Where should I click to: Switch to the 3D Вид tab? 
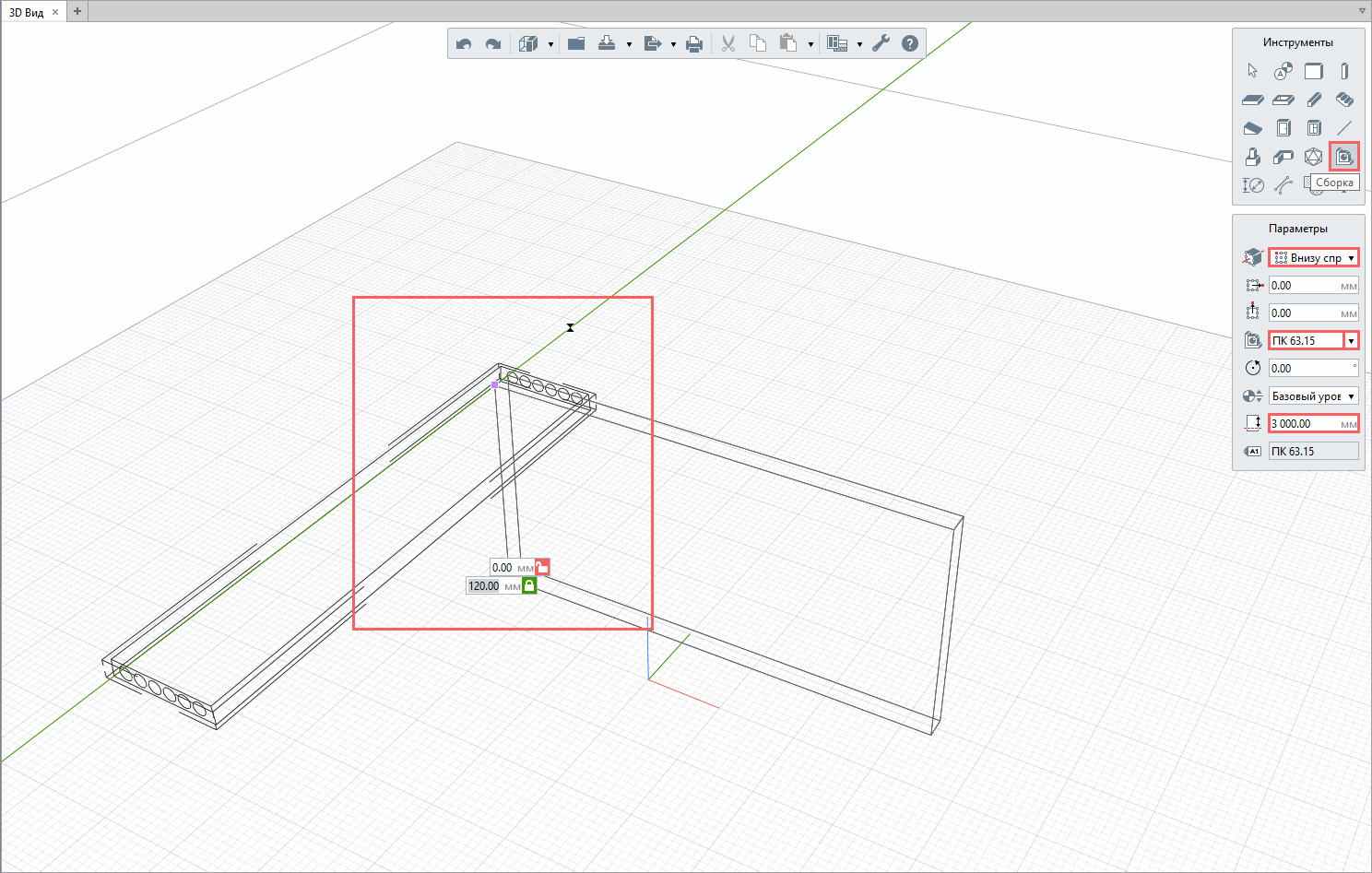pyautogui.click(x=27, y=12)
